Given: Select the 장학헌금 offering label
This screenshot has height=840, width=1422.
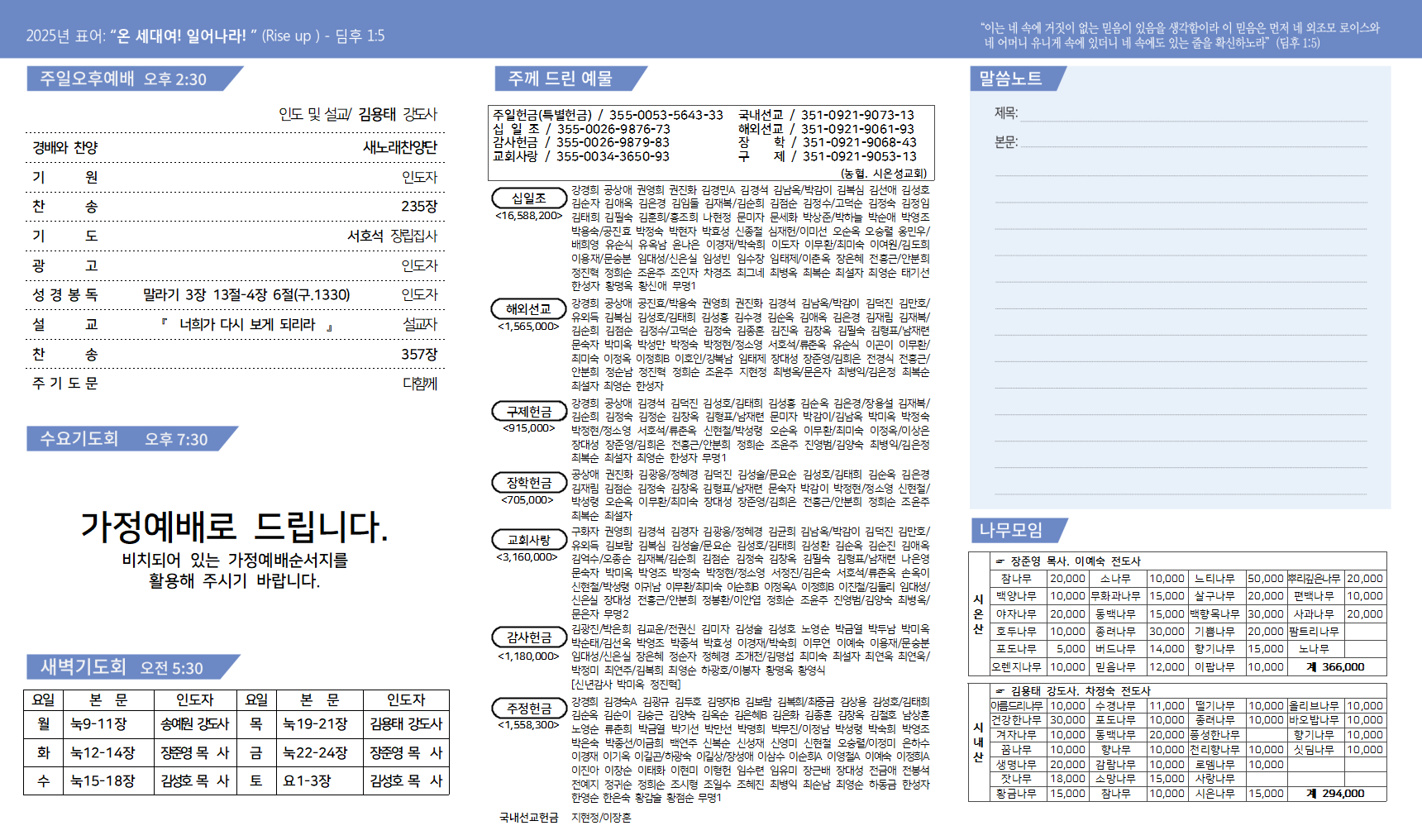Looking at the screenshot, I should (x=529, y=482).
